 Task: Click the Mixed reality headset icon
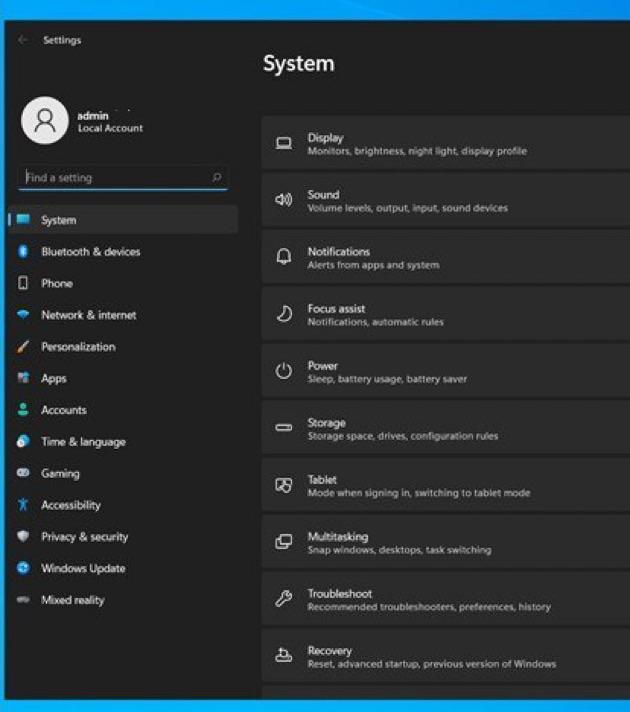point(23,599)
